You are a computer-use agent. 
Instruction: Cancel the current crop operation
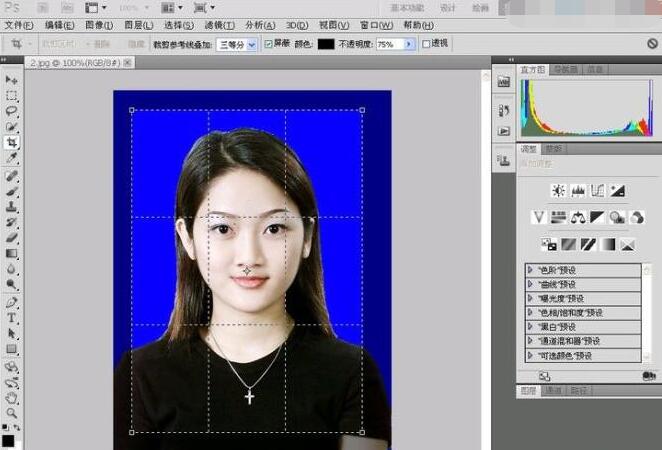pyautogui.click(x=652, y=43)
